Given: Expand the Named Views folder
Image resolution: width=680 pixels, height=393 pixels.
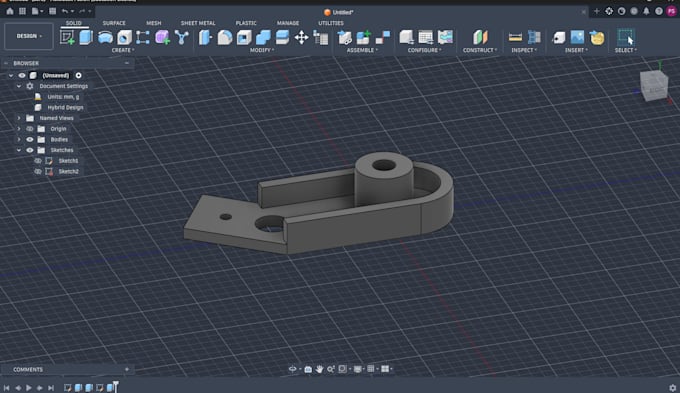Looking at the screenshot, I should click(x=19, y=118).
